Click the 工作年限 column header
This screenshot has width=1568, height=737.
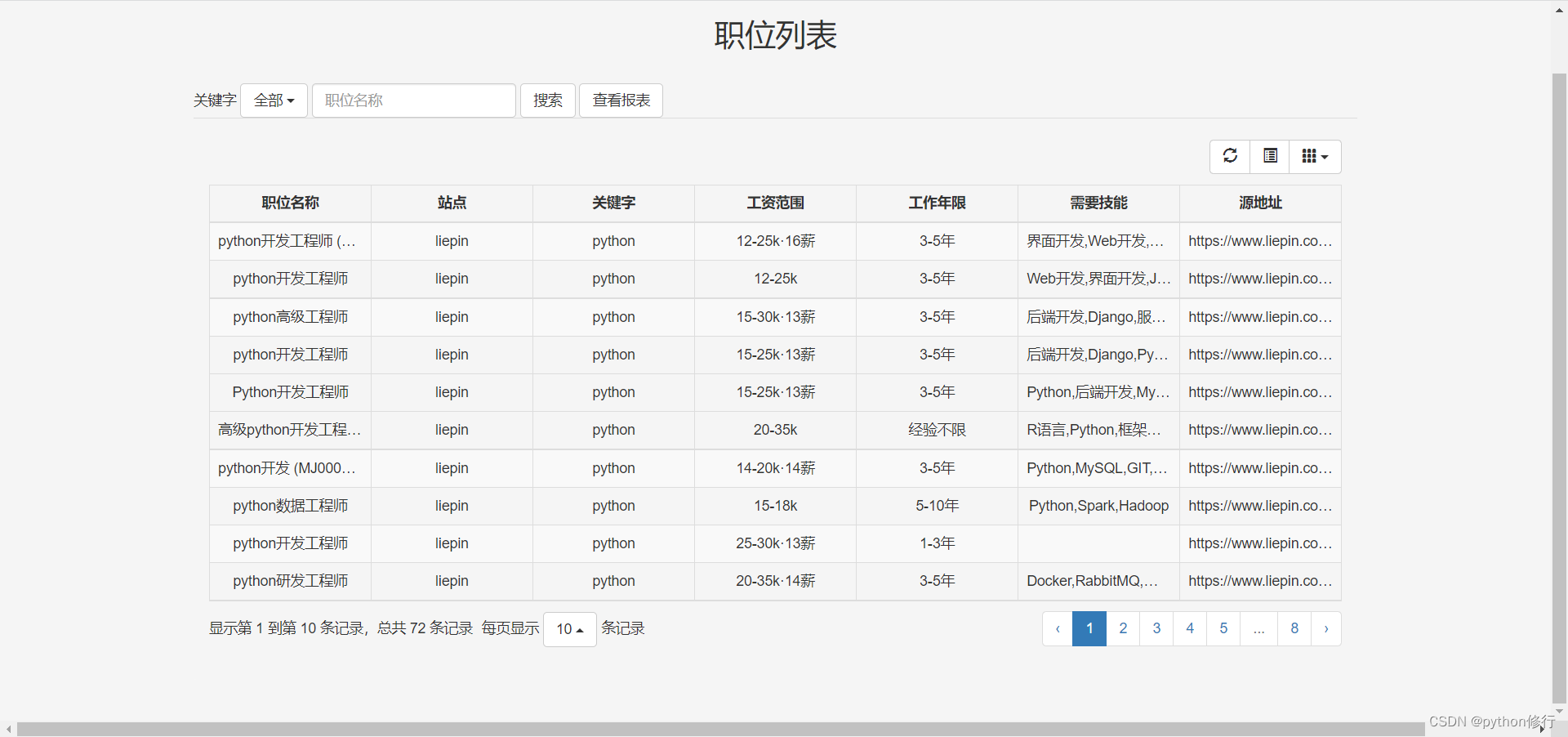[x=937, y=203]
